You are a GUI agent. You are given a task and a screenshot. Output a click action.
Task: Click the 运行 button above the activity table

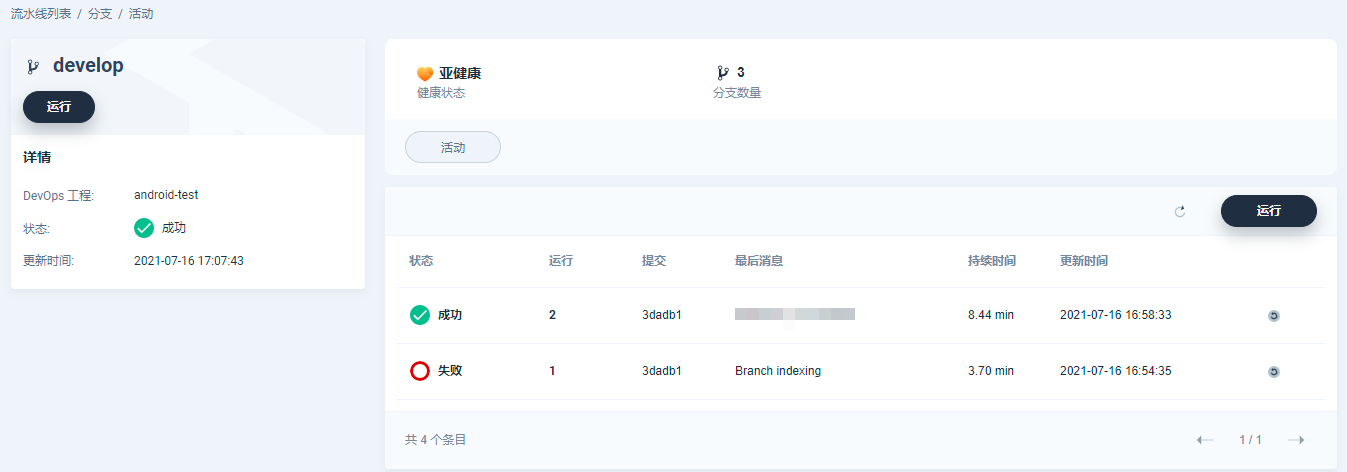point(1269,211)
